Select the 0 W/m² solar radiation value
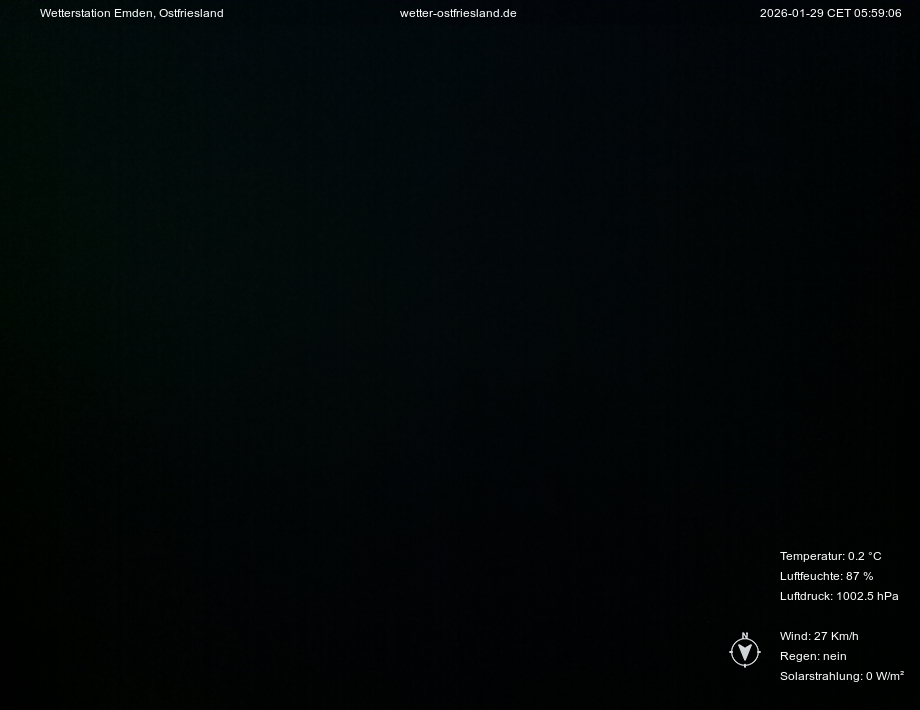The image size is (920, 710). [x=885, y=676]
